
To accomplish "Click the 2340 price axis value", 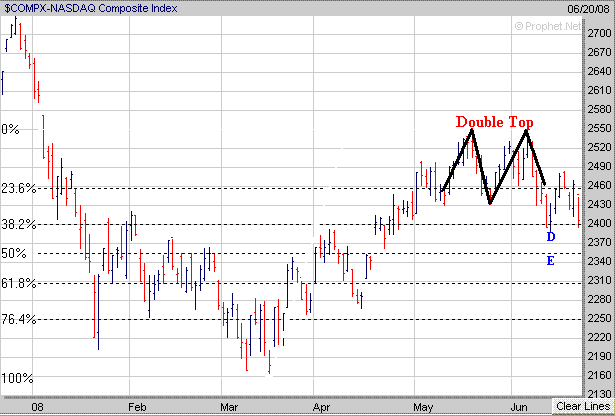I will click(x=599, y=261).
